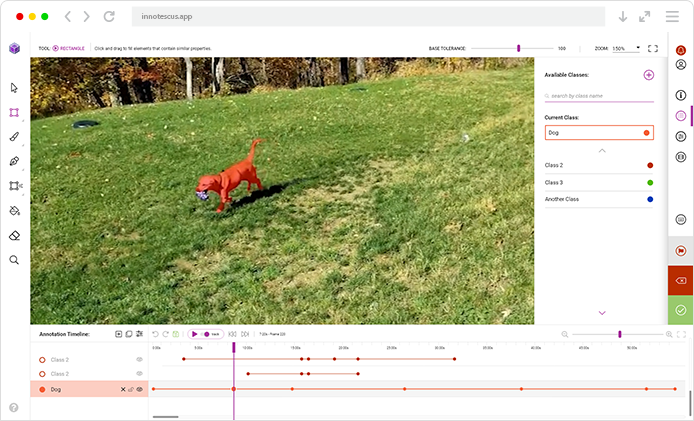Toggle visibility of the top Class 2 track

point(140,359)
